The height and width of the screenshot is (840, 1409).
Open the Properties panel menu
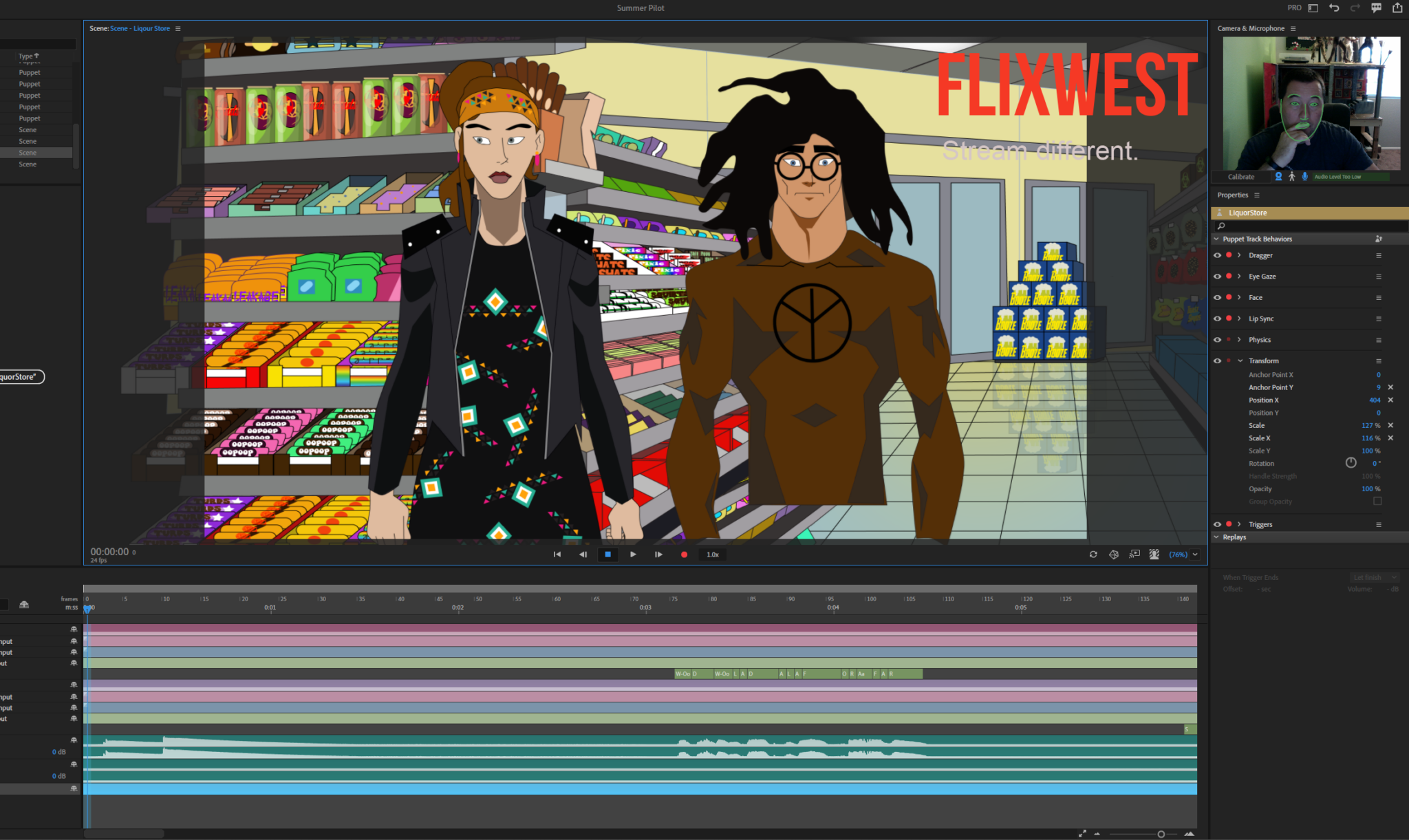1257,195
